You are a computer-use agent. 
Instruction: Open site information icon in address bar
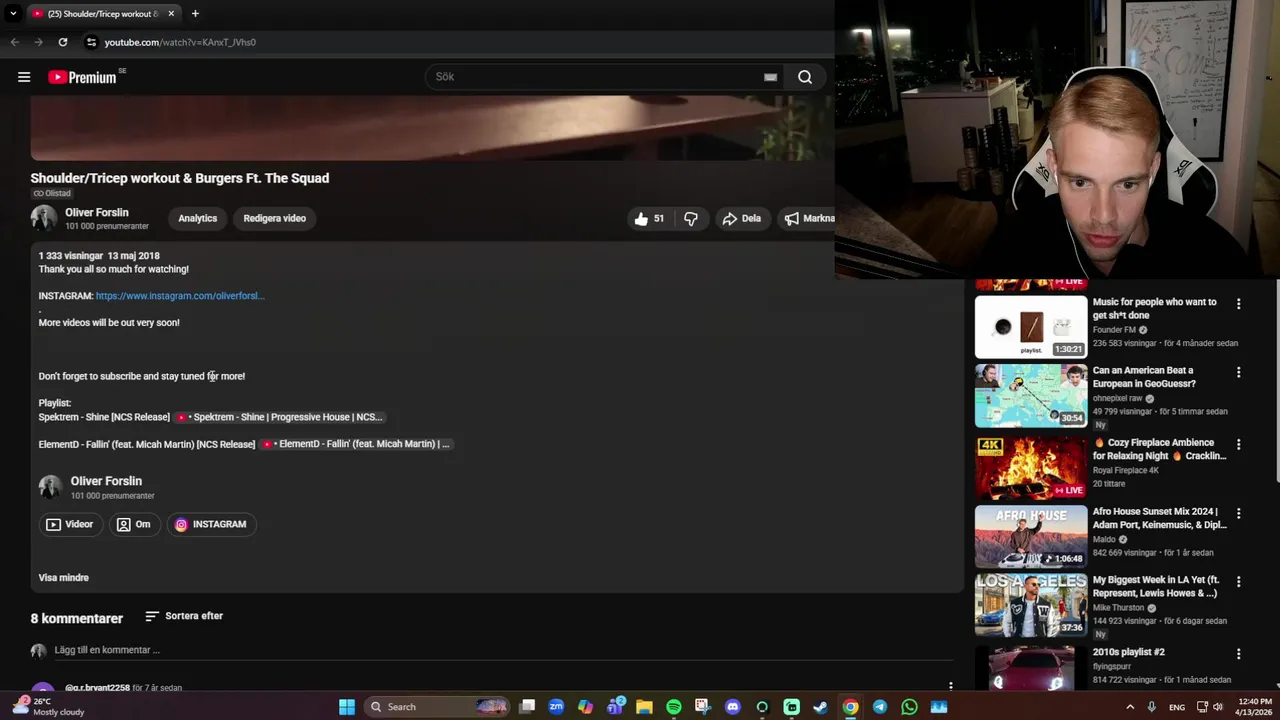[91, 42]
